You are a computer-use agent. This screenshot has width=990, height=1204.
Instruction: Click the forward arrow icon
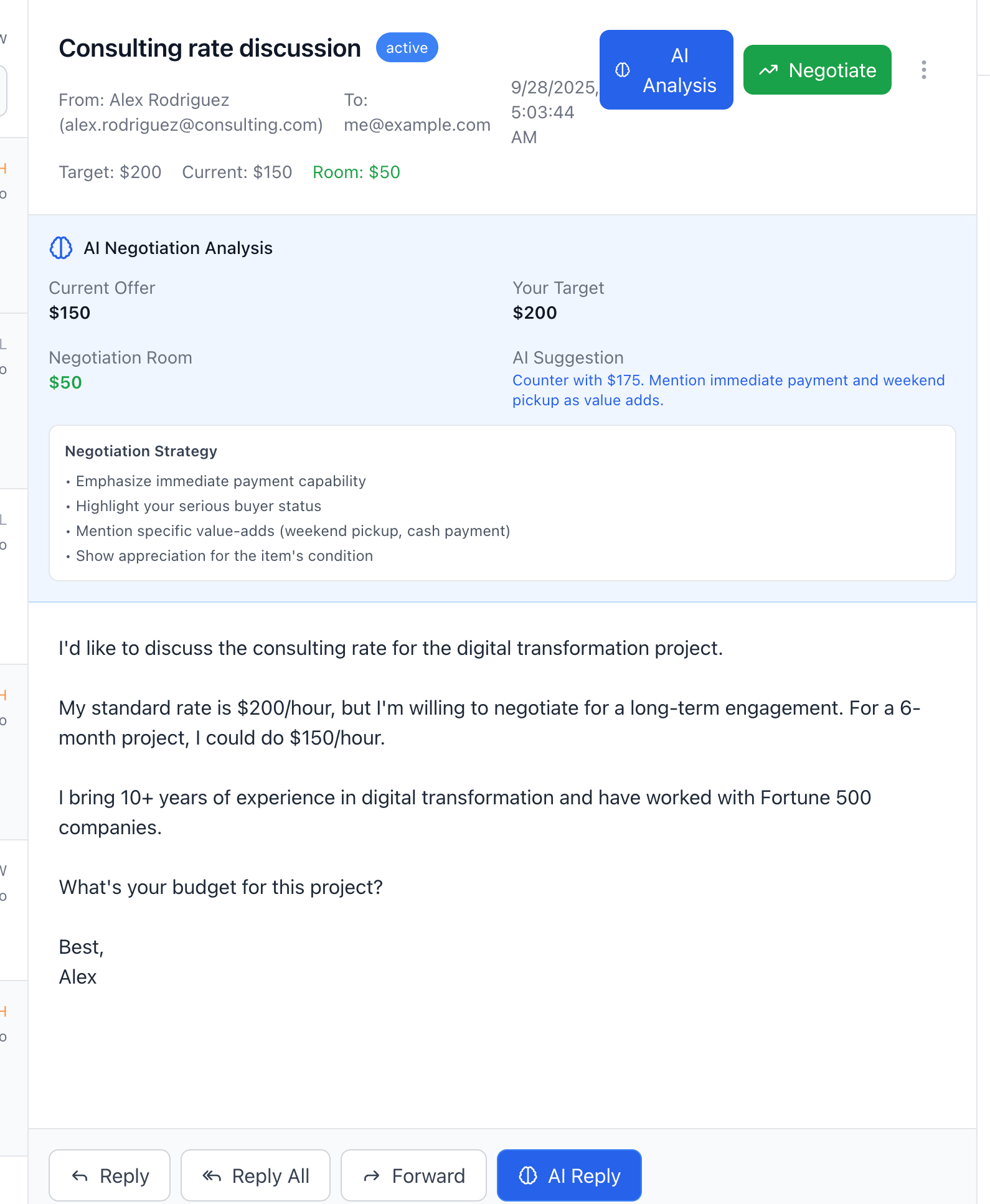point(372,1176)
